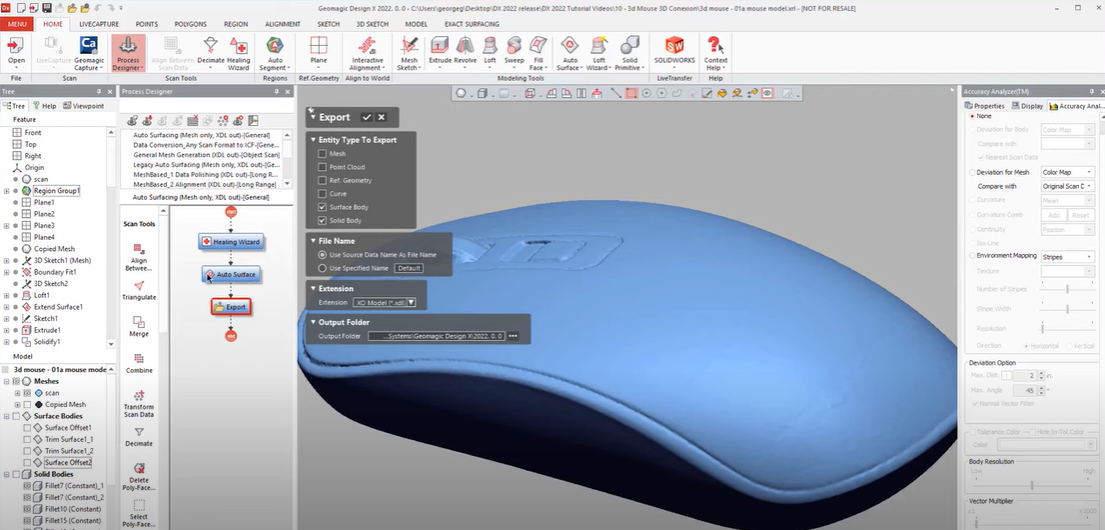The image size is (1105, 530).
Task: Open Geomagic Capture tool
Action: (89, 53)
